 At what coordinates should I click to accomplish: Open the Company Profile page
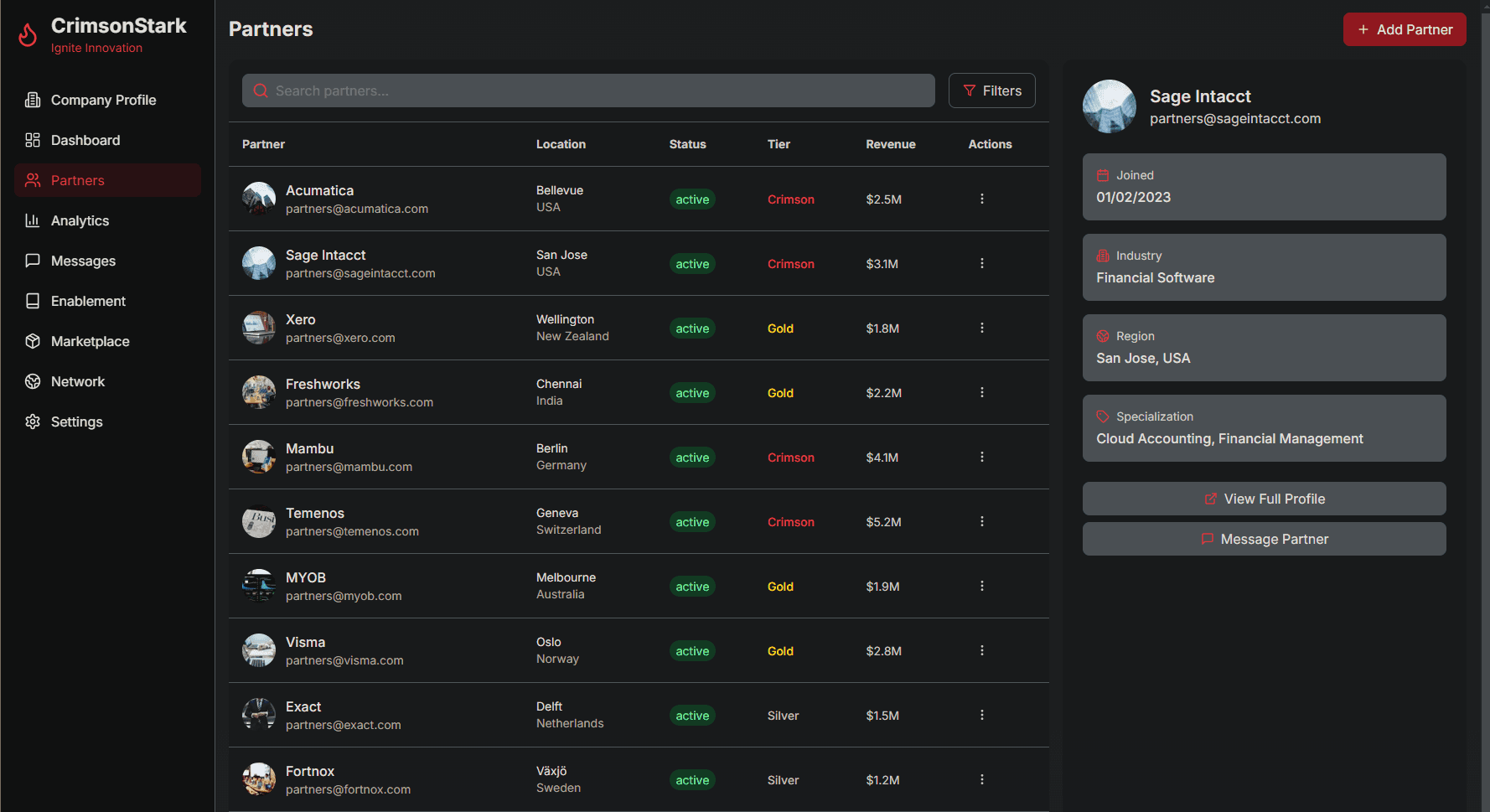107,100
